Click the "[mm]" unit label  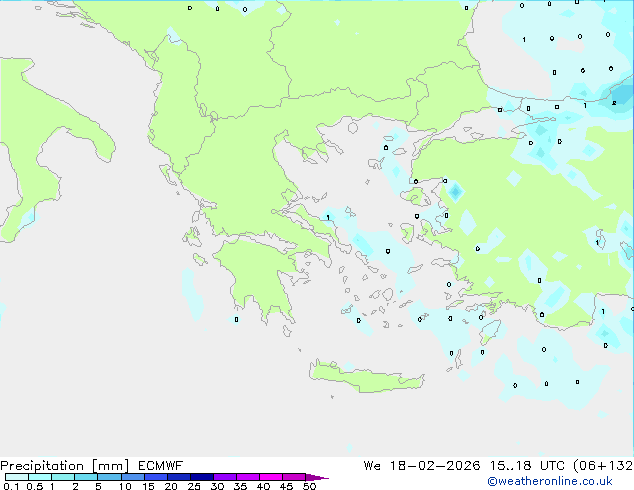[110, 466]
